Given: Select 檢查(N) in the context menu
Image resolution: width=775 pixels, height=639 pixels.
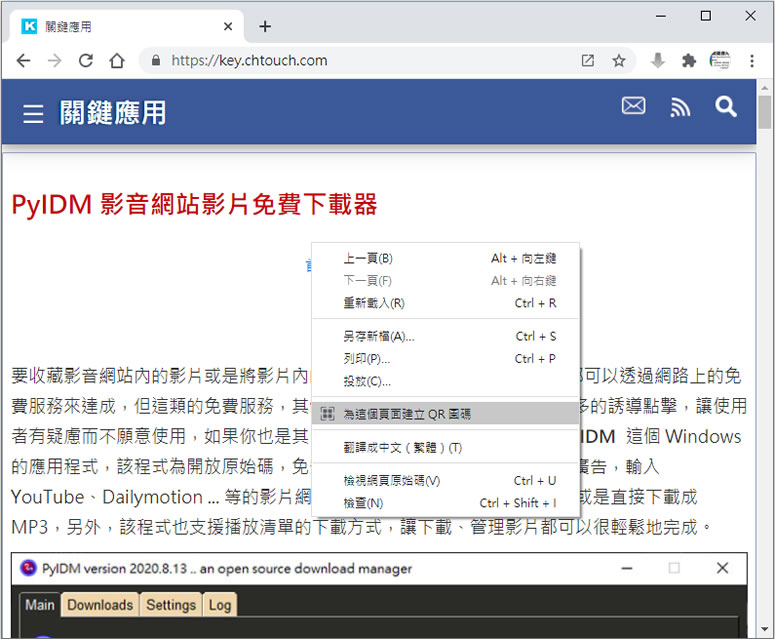Looking at the screenshot, I should (445, 503).
